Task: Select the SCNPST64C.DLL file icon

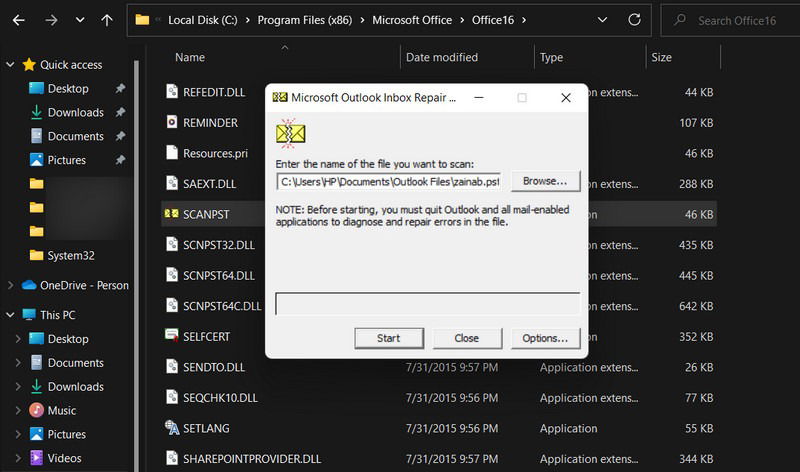Action: (172, 306)
